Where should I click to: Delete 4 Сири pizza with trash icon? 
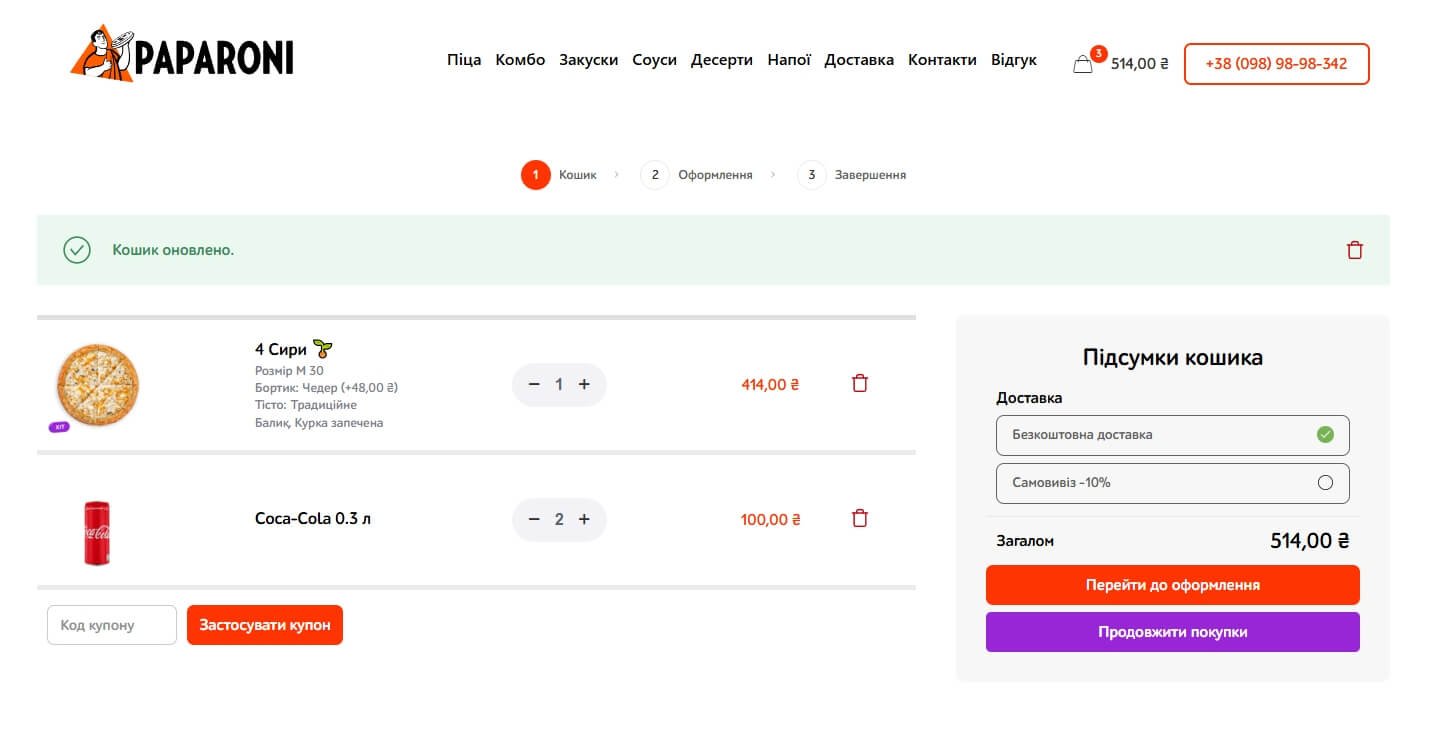tap(859, 383)
